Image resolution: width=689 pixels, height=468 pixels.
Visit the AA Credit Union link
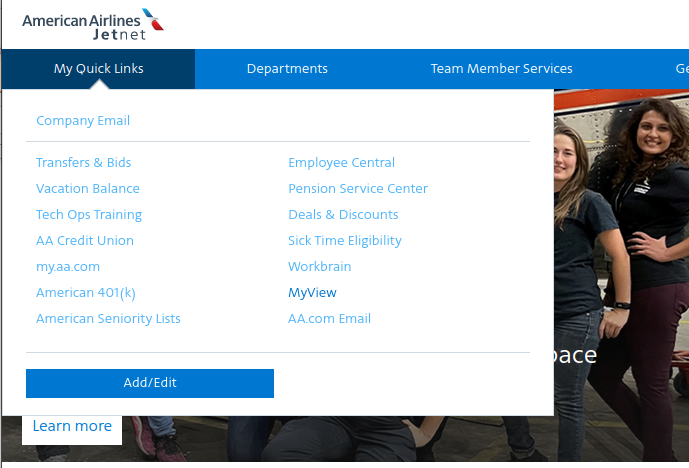point(85,241)
